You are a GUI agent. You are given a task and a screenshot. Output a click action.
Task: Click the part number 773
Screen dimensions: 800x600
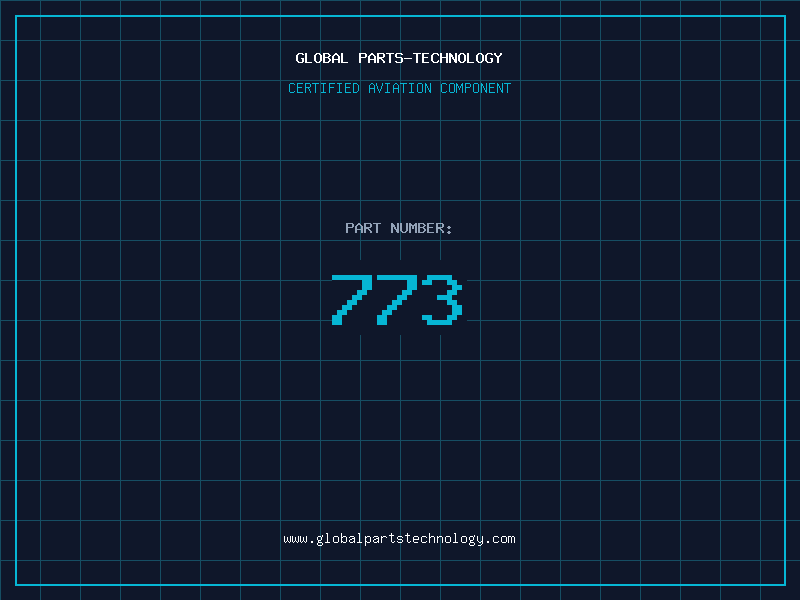[x=397, y=300]
